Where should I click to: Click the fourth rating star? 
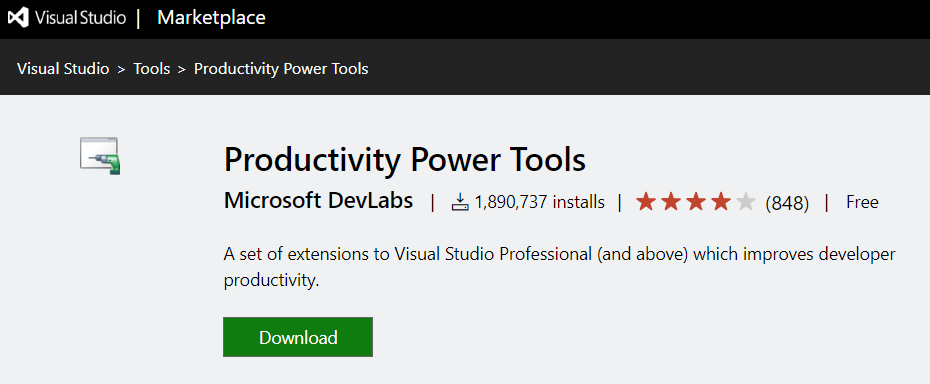pos(721,202)
